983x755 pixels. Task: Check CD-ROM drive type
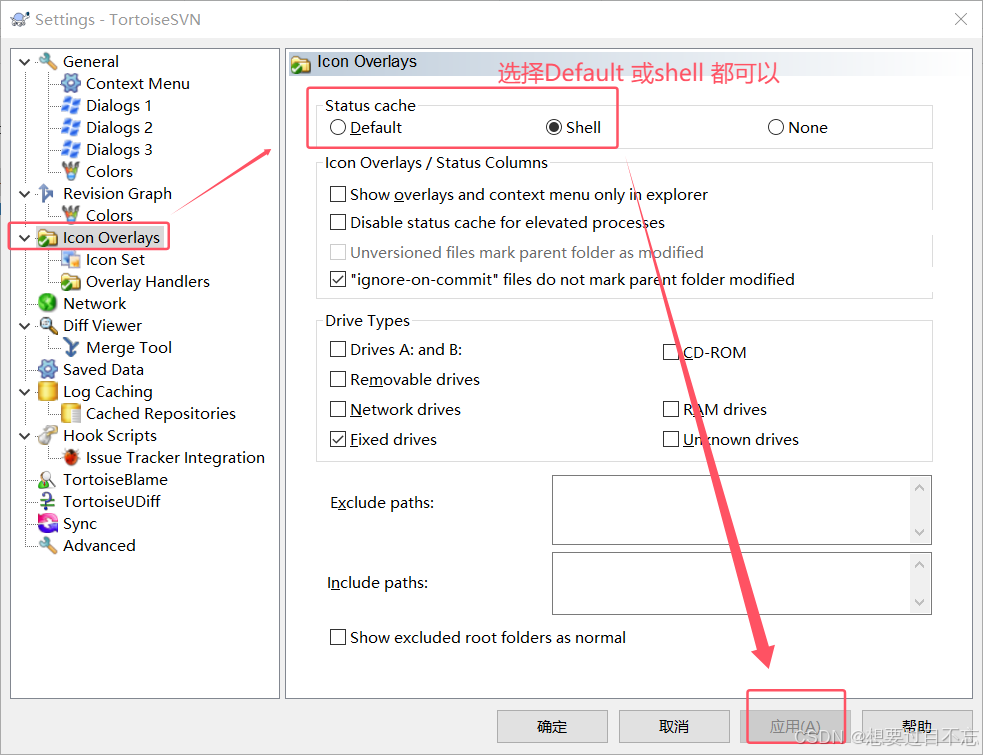click(x=671, y=352)
